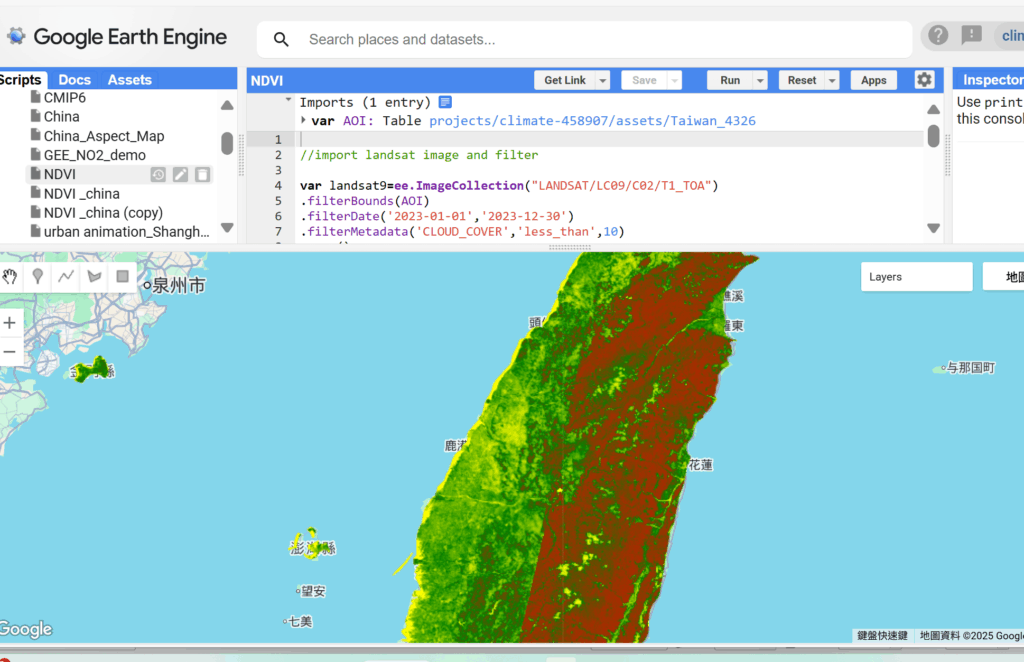Open the Reset button dropdown arrow

click(833, 81)
